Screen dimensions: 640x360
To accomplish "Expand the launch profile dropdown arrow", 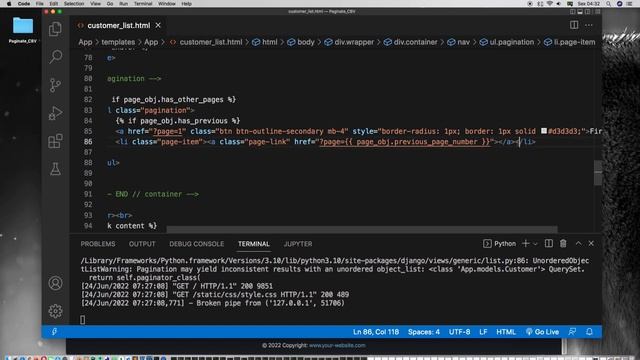I will click(535, 244).
